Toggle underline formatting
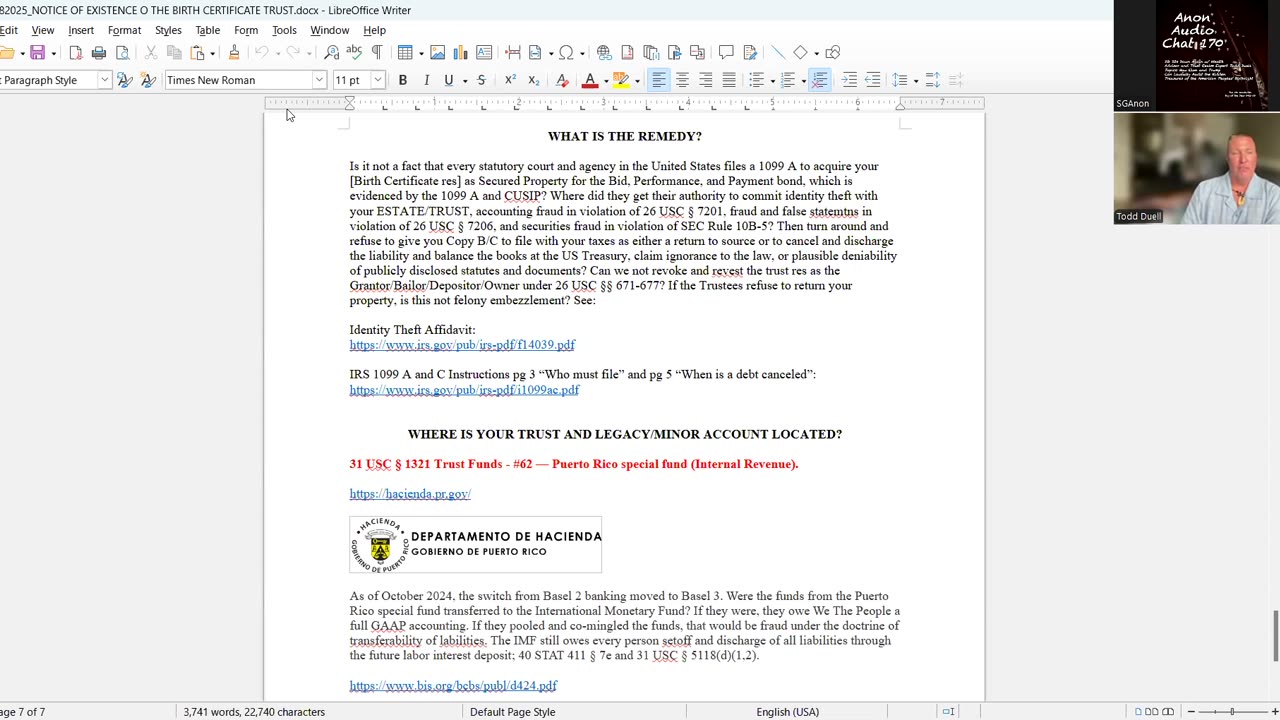The height and width of the screenshot is (720, 1280). pos(448,80)
